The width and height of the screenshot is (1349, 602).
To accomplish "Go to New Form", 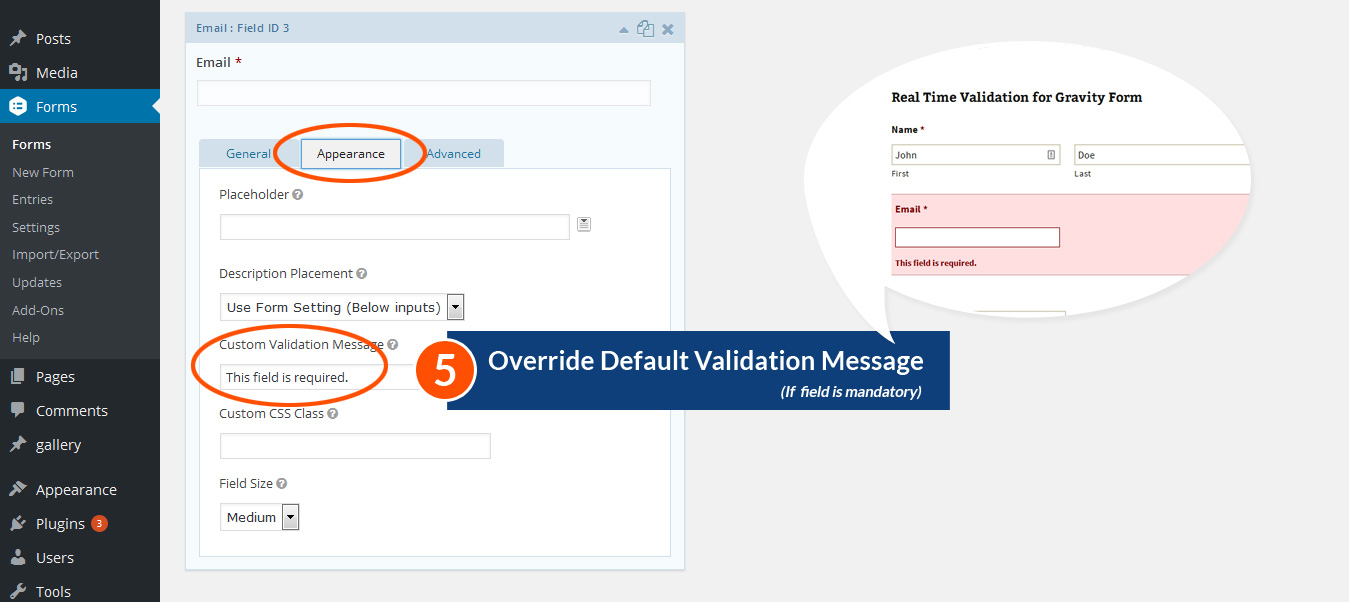I will (43, 172).
